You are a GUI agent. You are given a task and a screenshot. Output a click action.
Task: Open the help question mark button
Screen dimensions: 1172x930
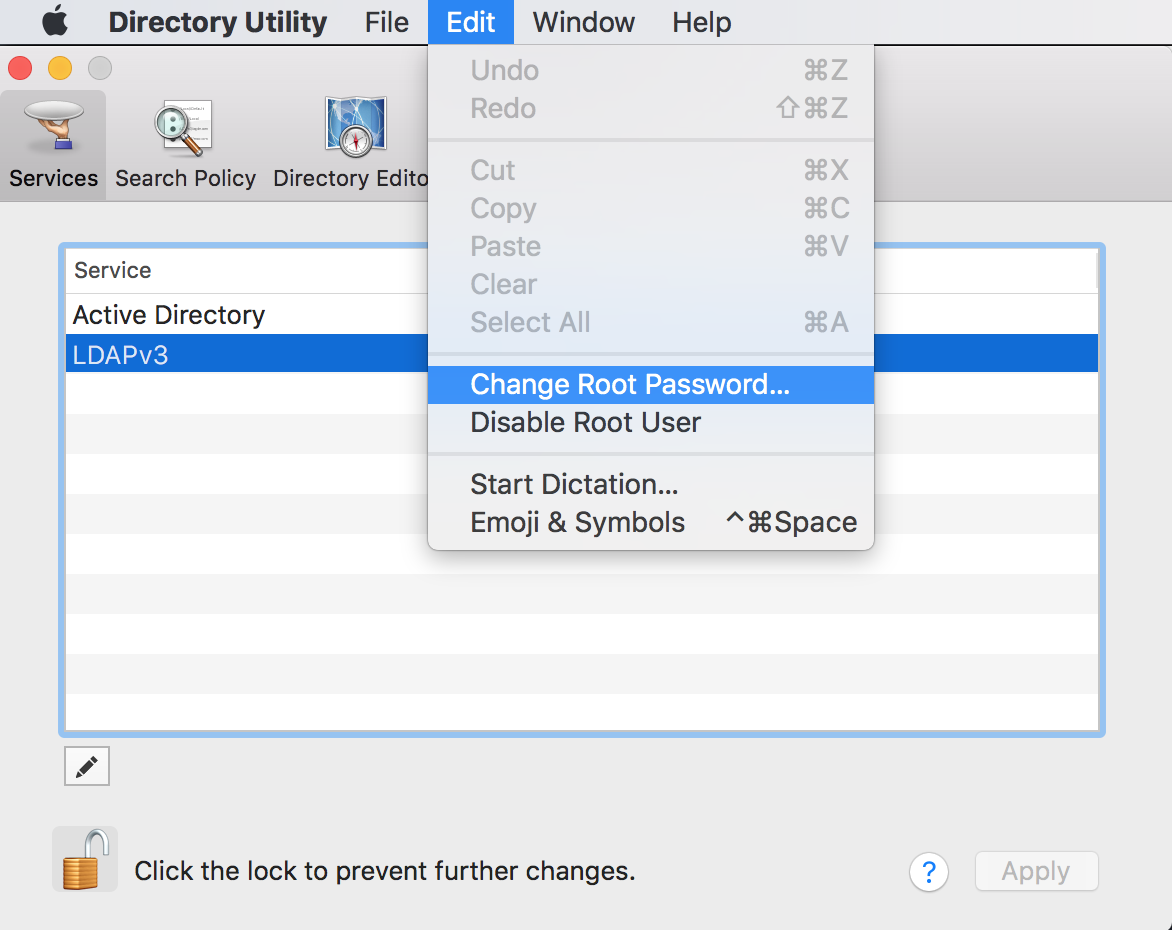928,872
